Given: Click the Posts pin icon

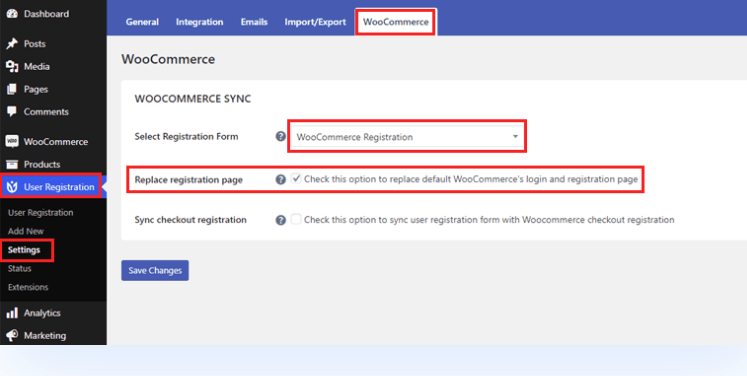Looking at the screenshot, I should click(x=12, y=44).
